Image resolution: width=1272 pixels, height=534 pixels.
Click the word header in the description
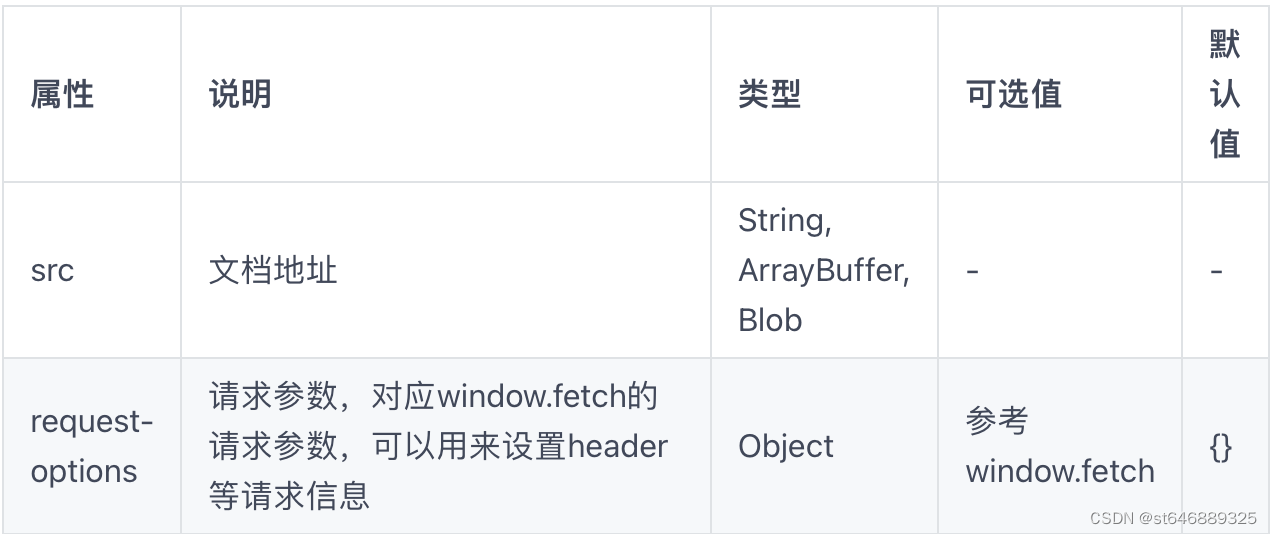click(617, 446)
